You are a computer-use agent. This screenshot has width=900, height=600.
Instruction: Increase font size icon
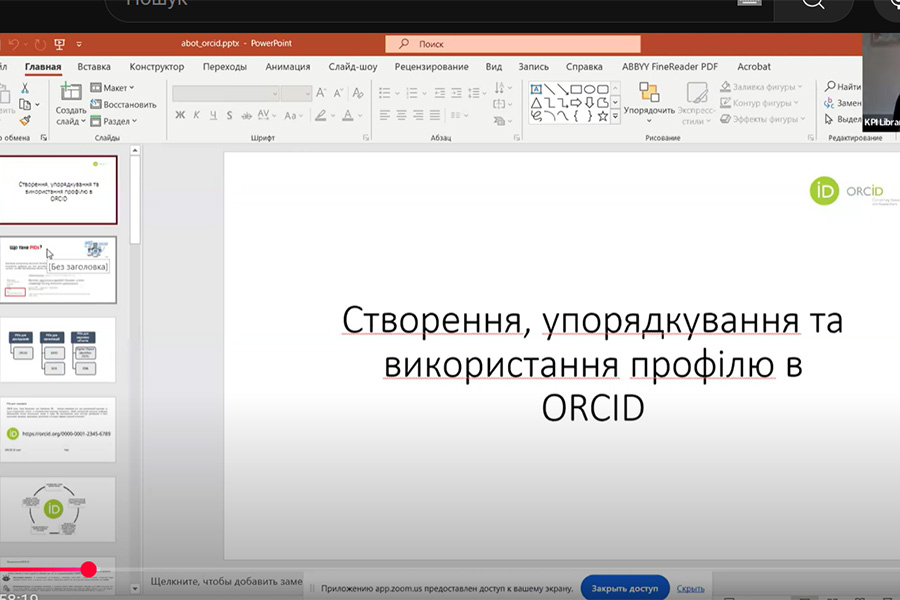[x=321, y=92]
